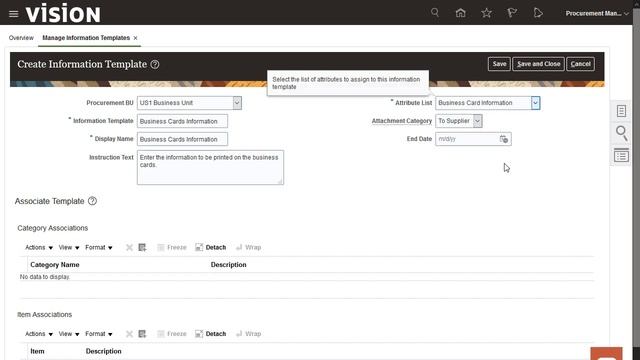Select the Manage Information Templates tab
Screen dimensions: 640x360
coord(86,38)
